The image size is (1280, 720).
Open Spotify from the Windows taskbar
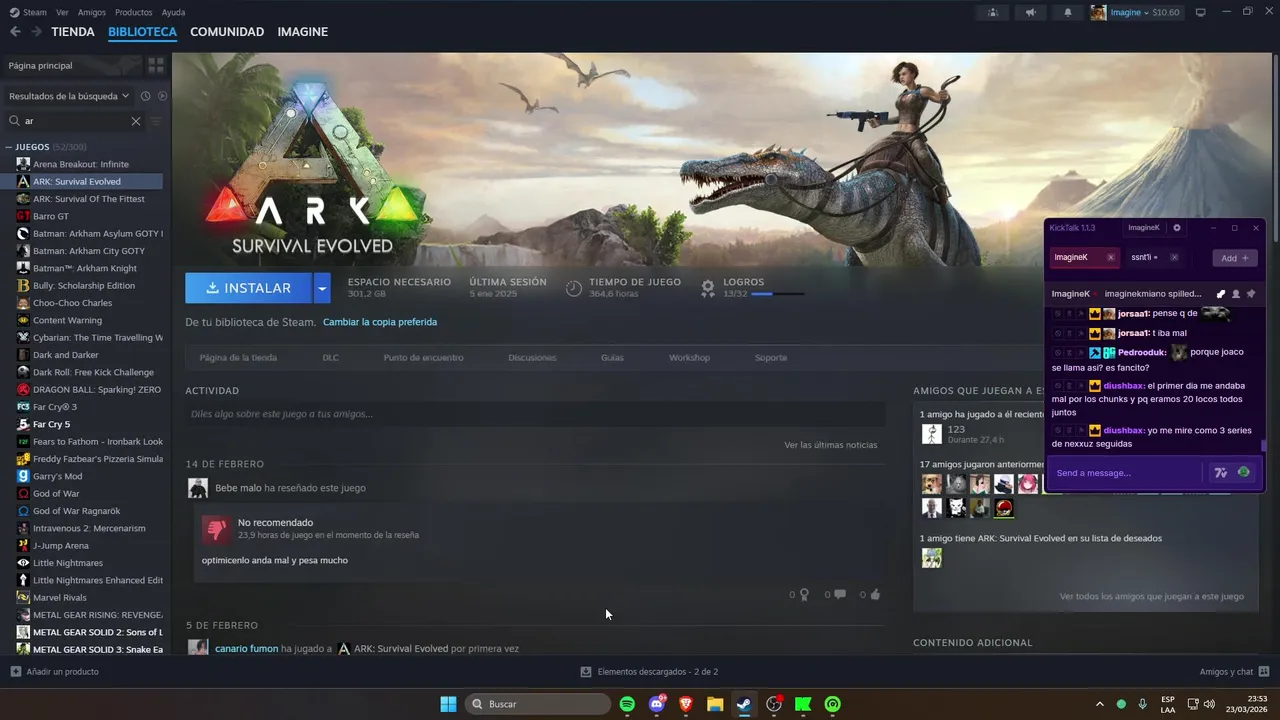point(627,704)
